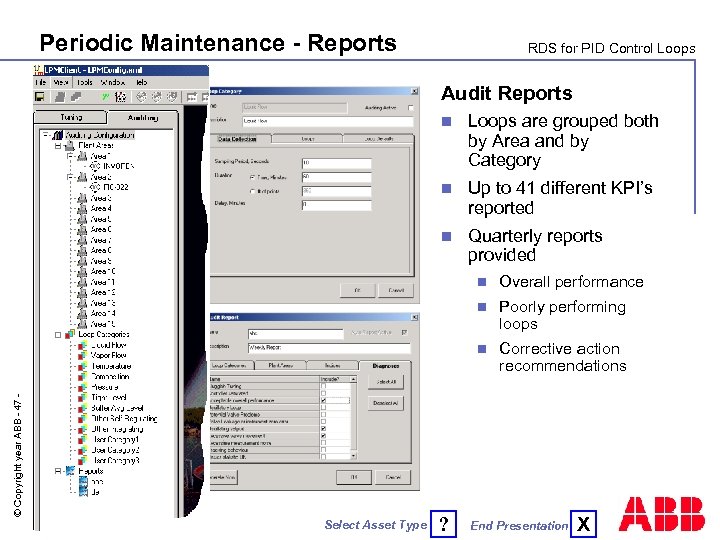Click the last round grey toolbar icon
This screenshot has width=720, height=540.
172,97
